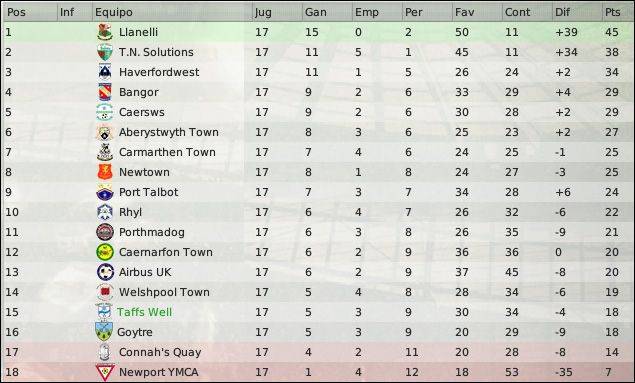Click the Caernarfon Town green-yellow badge
This screenshot has width=635, height=383.
pyautogui.click(x=105, y=252)
